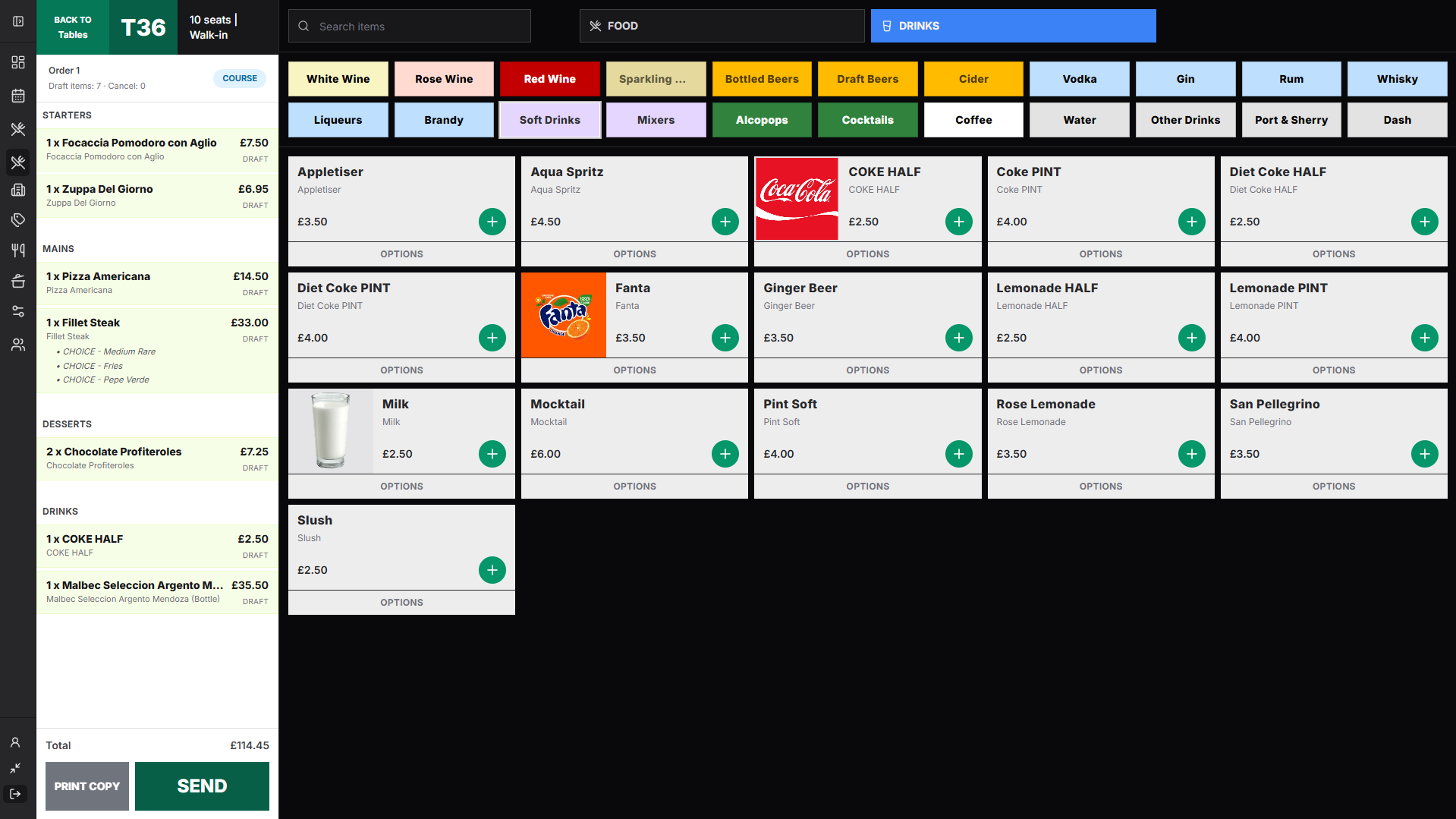Select the Port & Sherry category
Screen dimensions: 1456x819
[1291, 120]
